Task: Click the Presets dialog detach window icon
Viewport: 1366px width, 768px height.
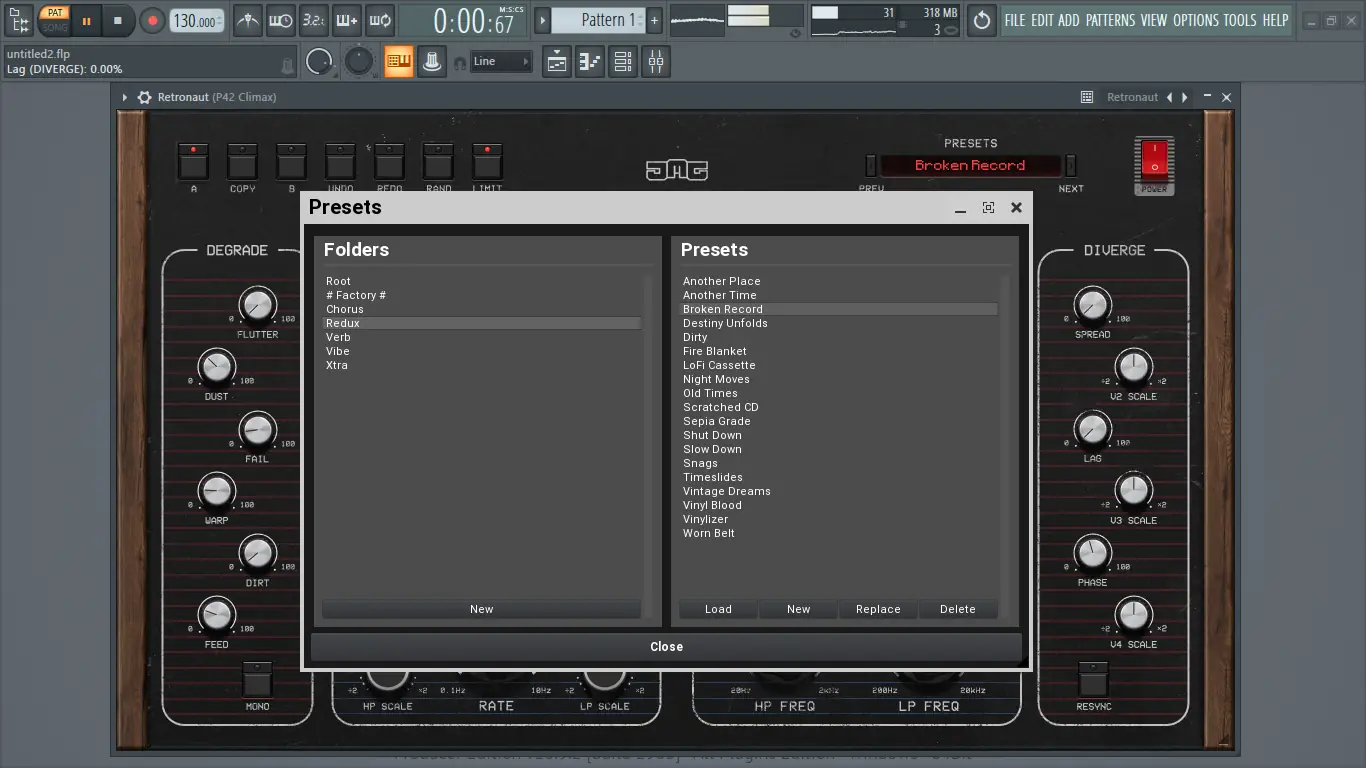Action: pos(988,207)
